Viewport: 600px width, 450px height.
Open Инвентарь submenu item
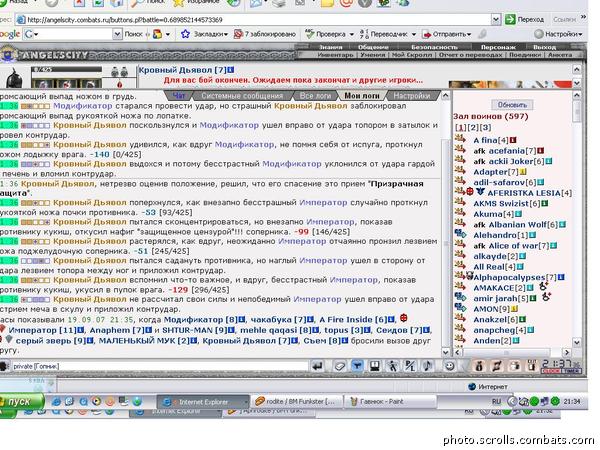click(x=335, y=55)
